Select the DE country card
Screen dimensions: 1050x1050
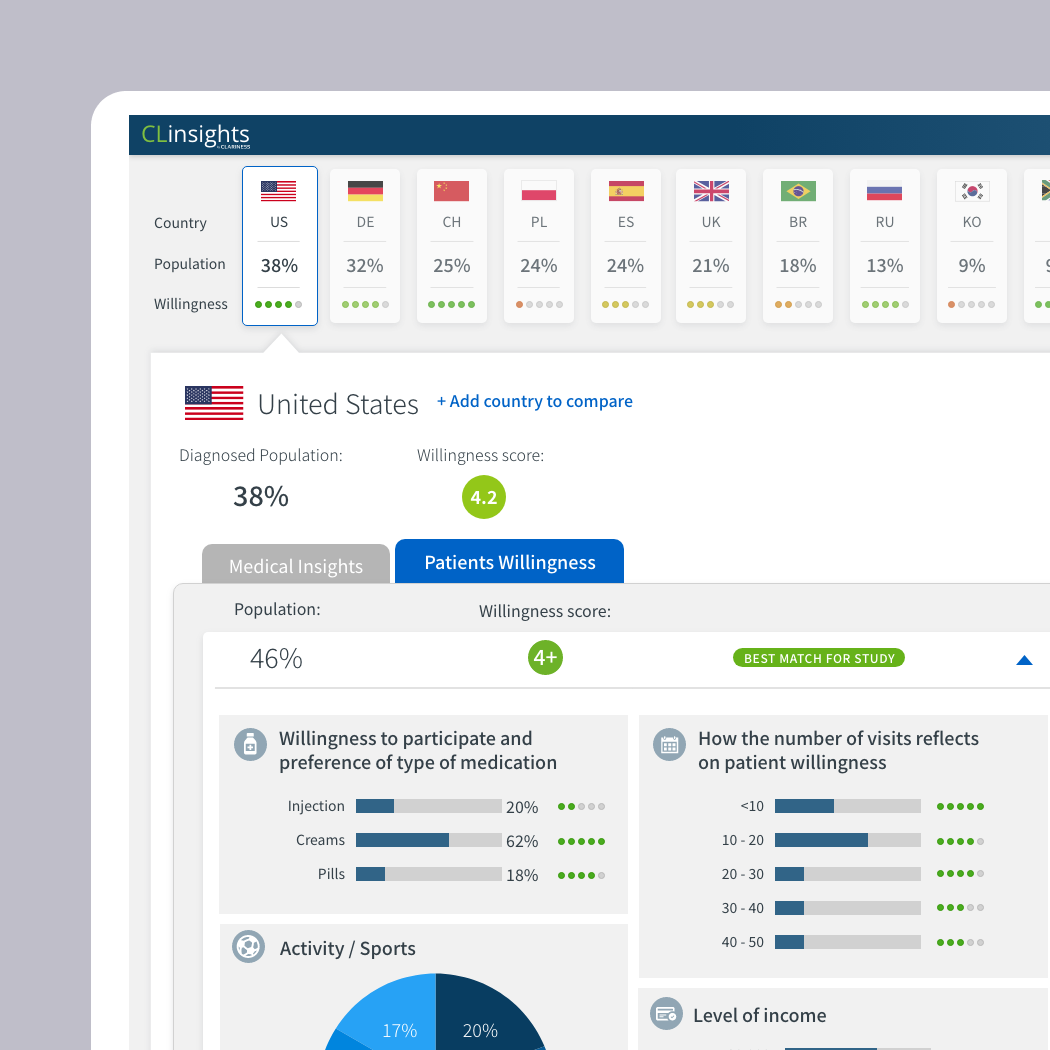(x=365, y=246)
